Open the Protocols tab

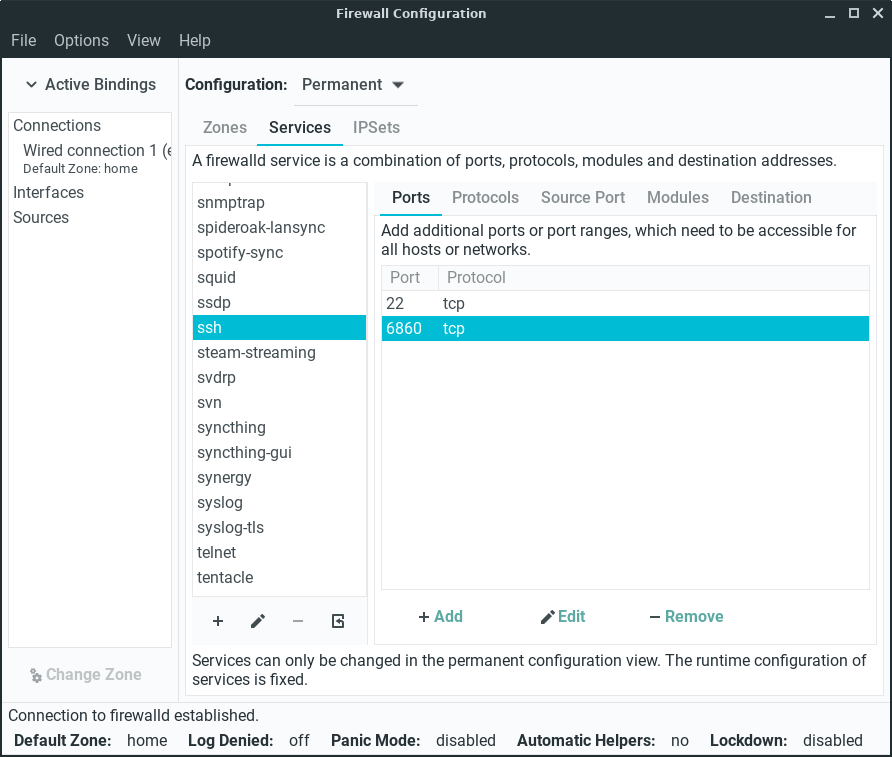[485, 197]
